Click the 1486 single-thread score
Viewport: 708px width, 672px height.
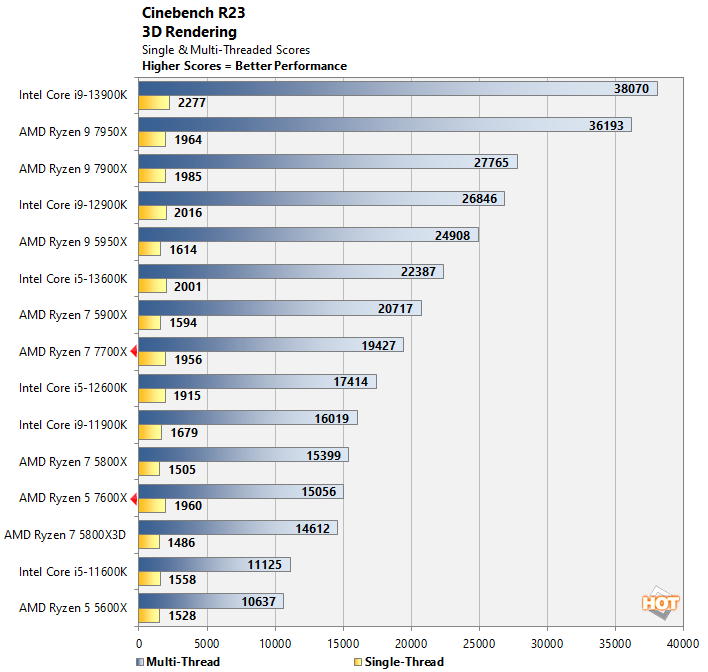click(x=182, y=543)
